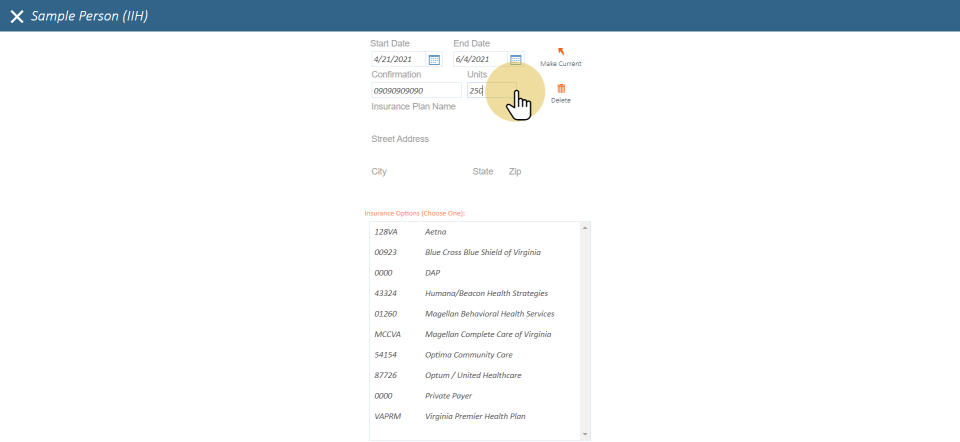Click the Make Current arrow icon
This screenshot has height=442, width=960.
560,52
